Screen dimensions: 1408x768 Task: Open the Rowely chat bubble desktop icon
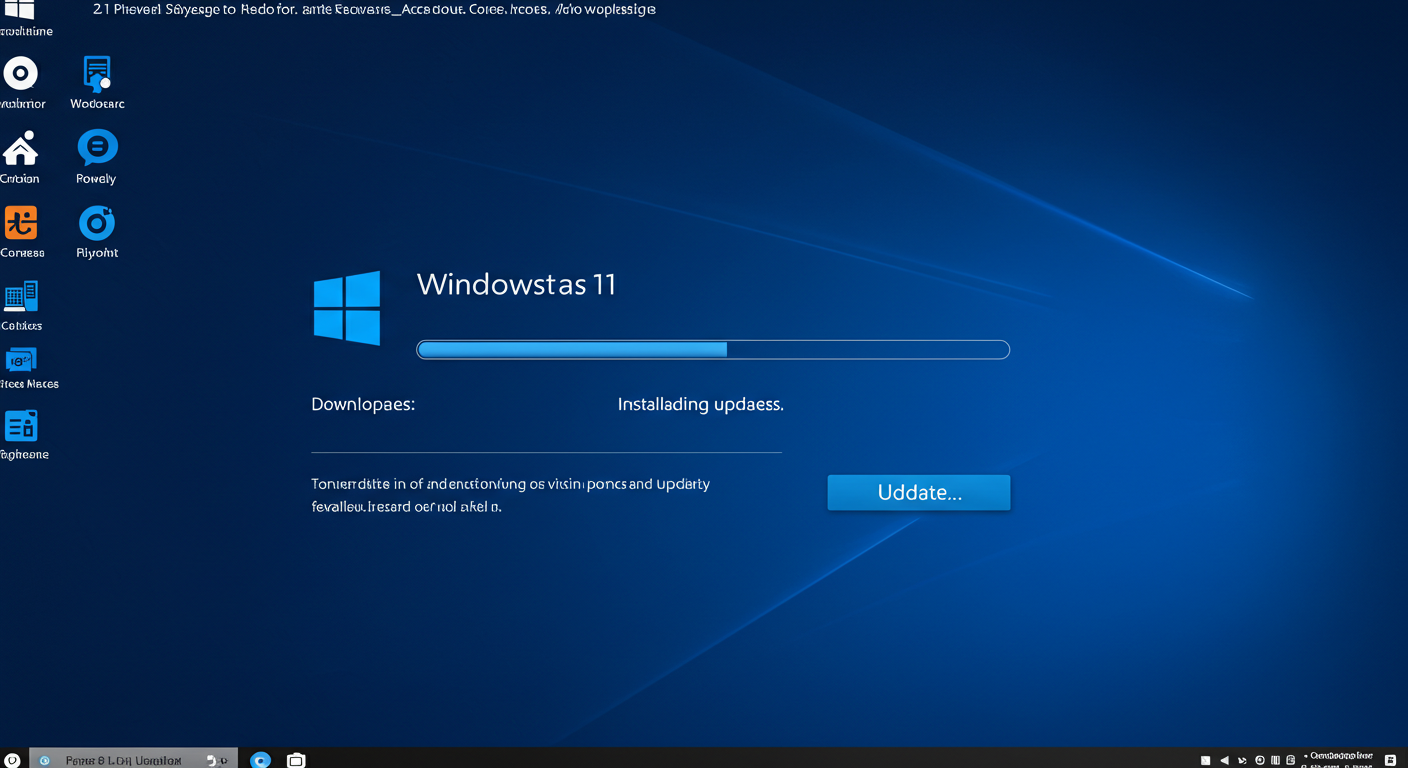point(97,148)
